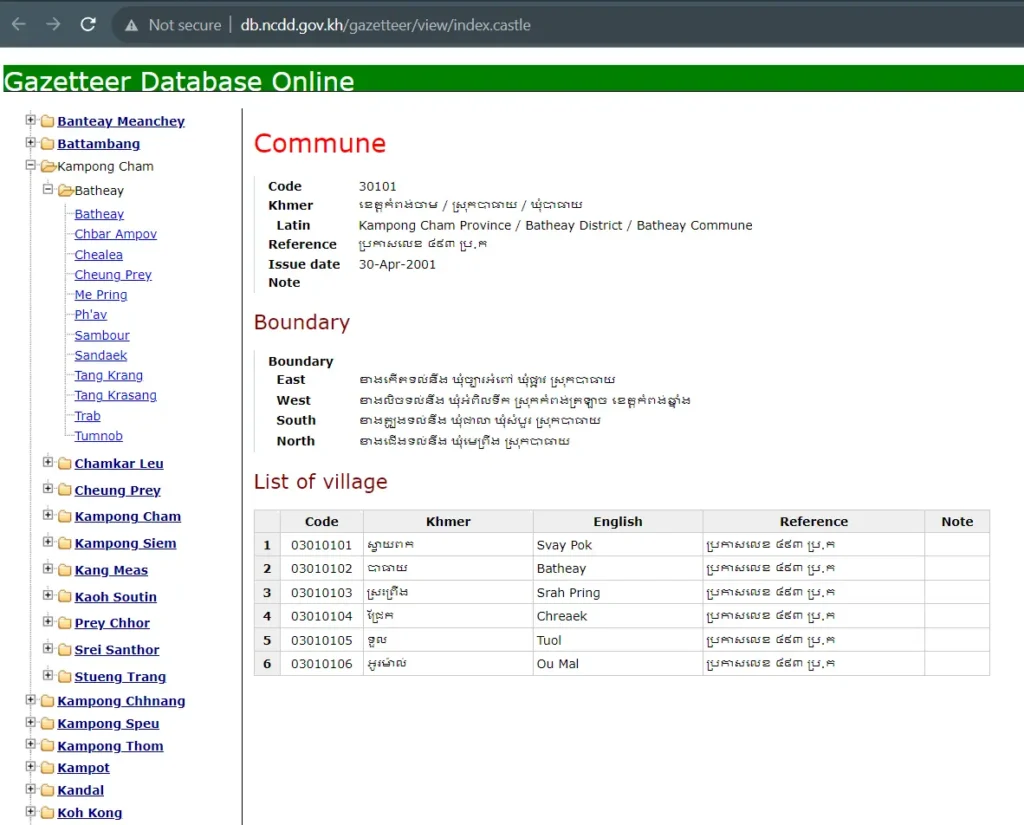Image resolution: width=1024 pixels, height=825 pixels.
Task: Expand the Chamkar Leu district node
Action: (48, 463)
